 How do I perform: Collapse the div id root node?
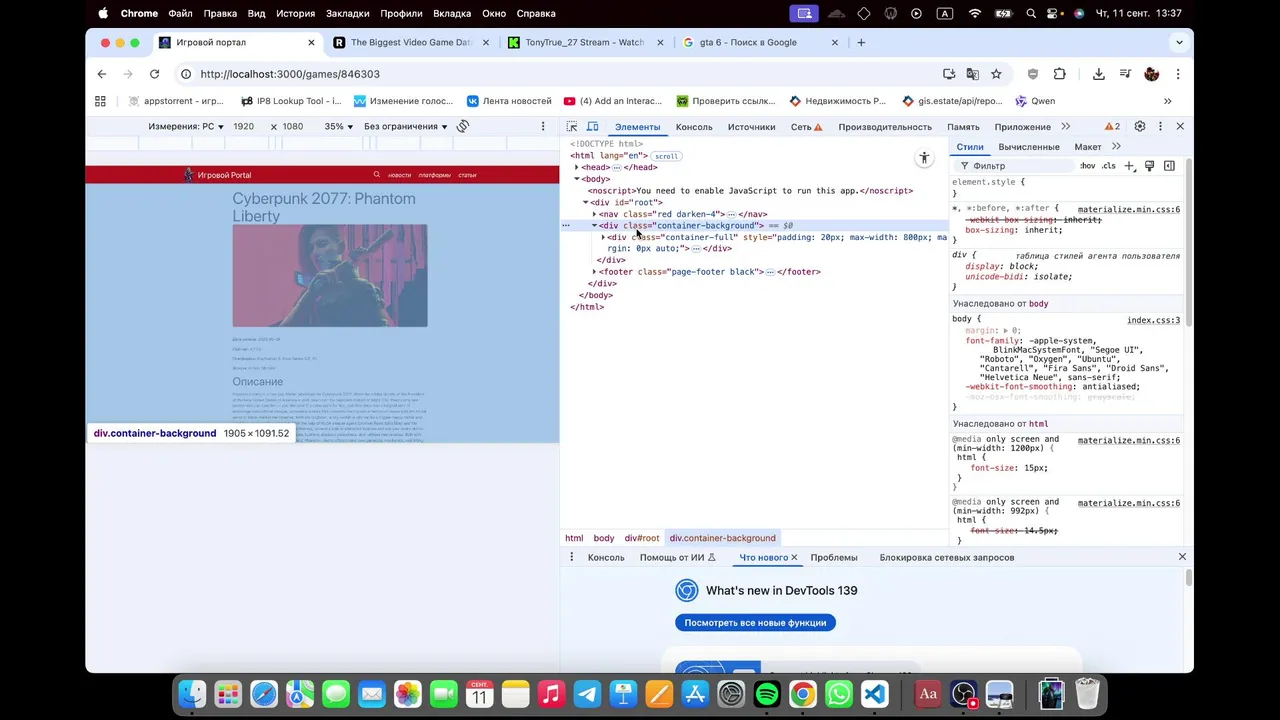586,203
